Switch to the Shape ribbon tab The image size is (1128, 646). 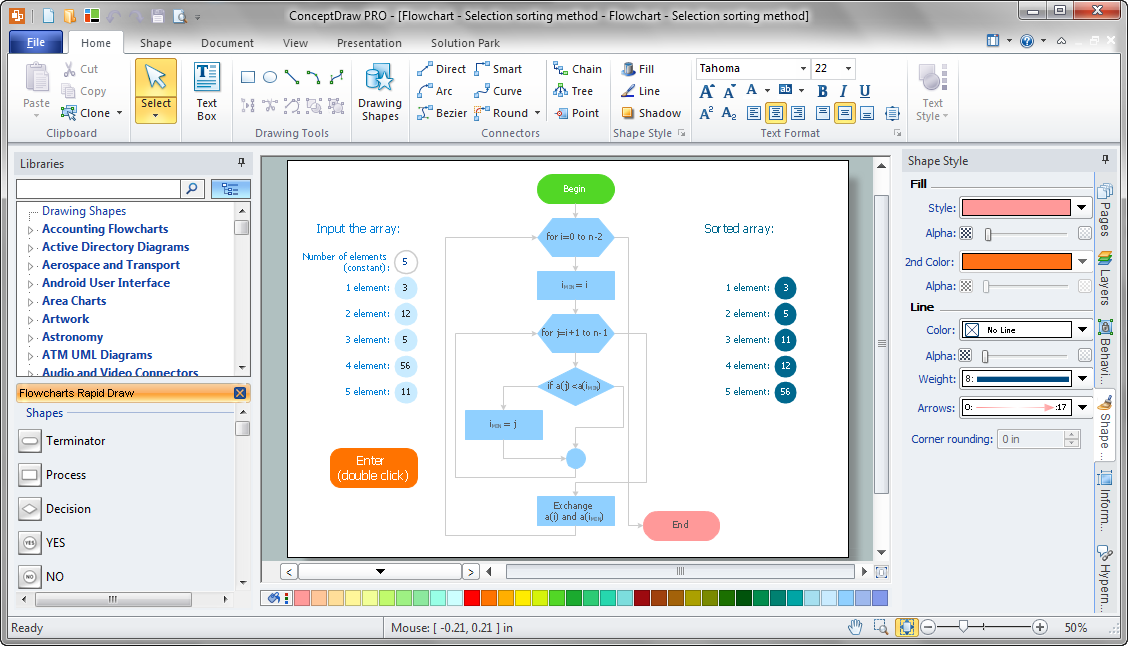(155, 43)
